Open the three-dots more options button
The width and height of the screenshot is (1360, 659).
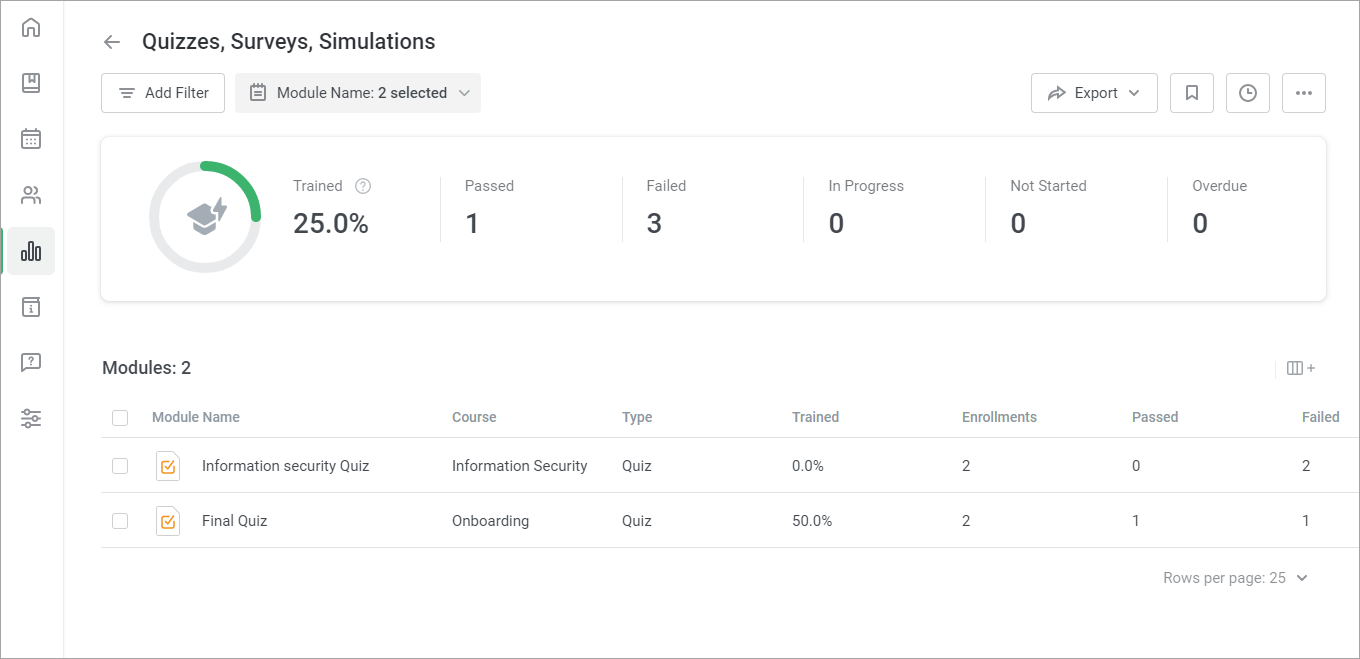(1303, 93)
